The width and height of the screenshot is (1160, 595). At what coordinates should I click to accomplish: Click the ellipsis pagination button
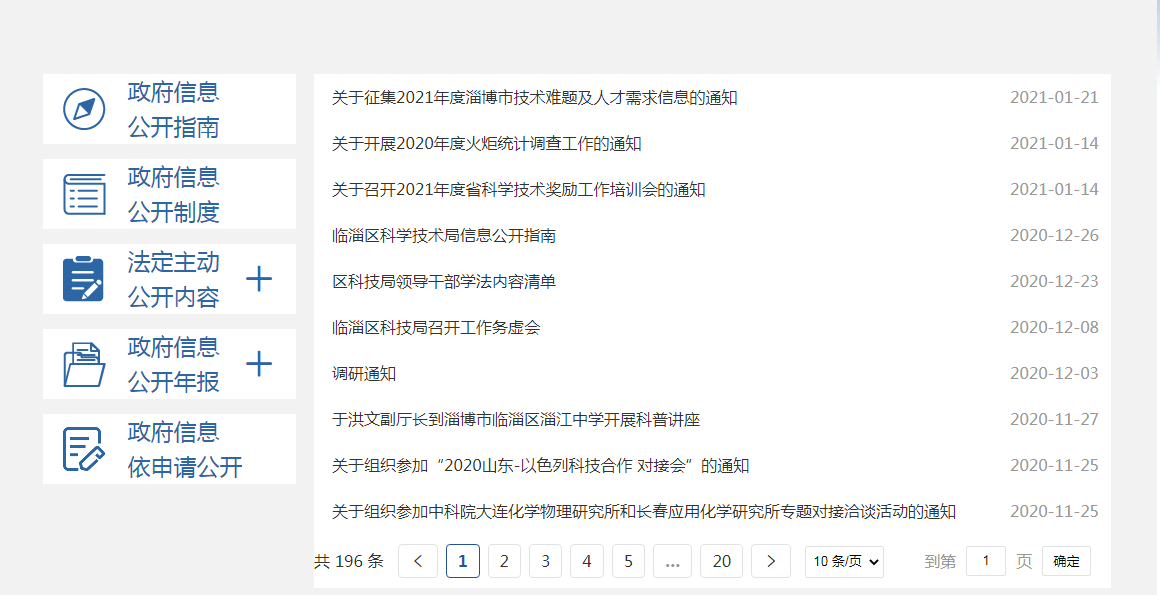click(672, 561)
